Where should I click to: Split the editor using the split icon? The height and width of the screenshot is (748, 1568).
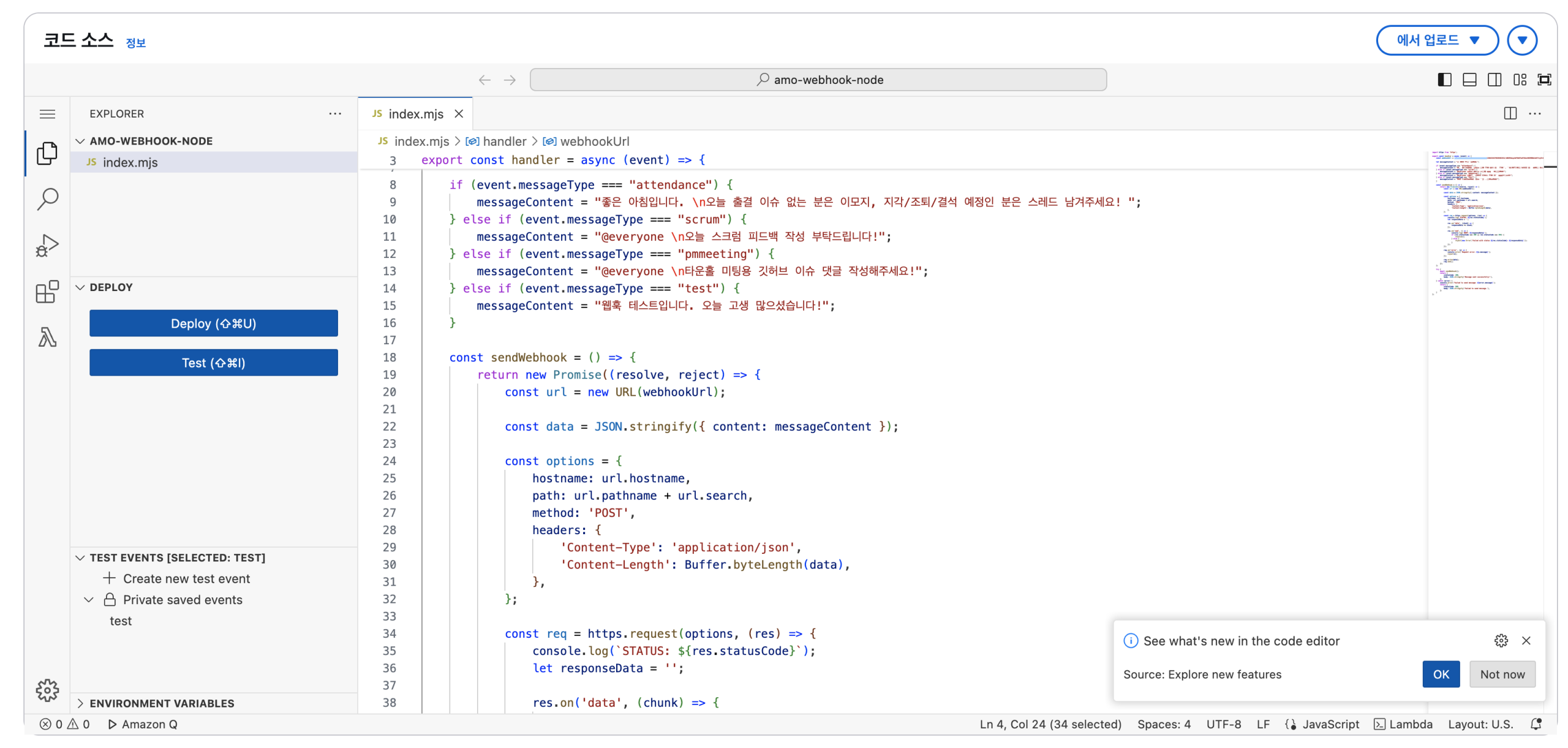click(1510, 113)
